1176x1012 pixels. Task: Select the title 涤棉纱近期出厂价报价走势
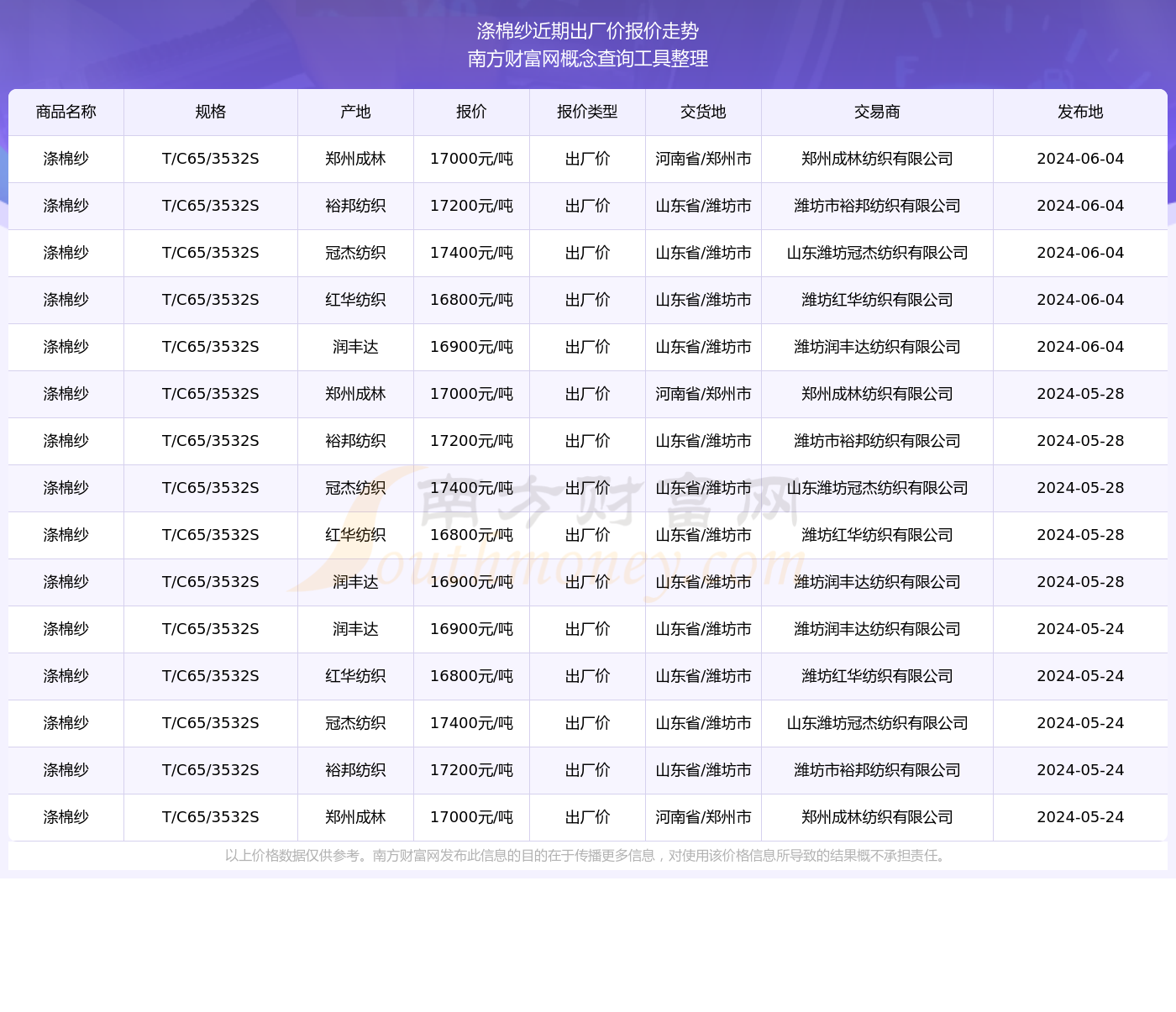[x=588, y=31]
